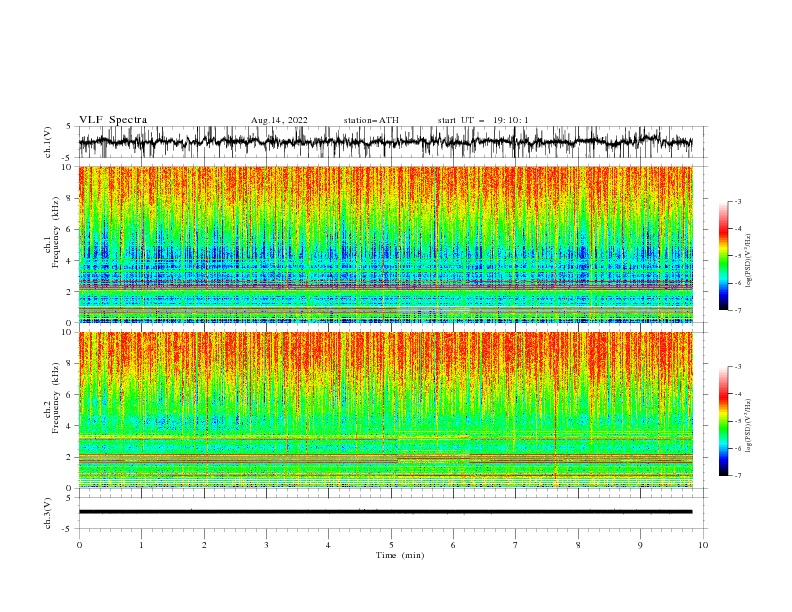This screenshot has height=612, width=792.
Task: Click the time axis tick label "0"
Action: [79, 545]
